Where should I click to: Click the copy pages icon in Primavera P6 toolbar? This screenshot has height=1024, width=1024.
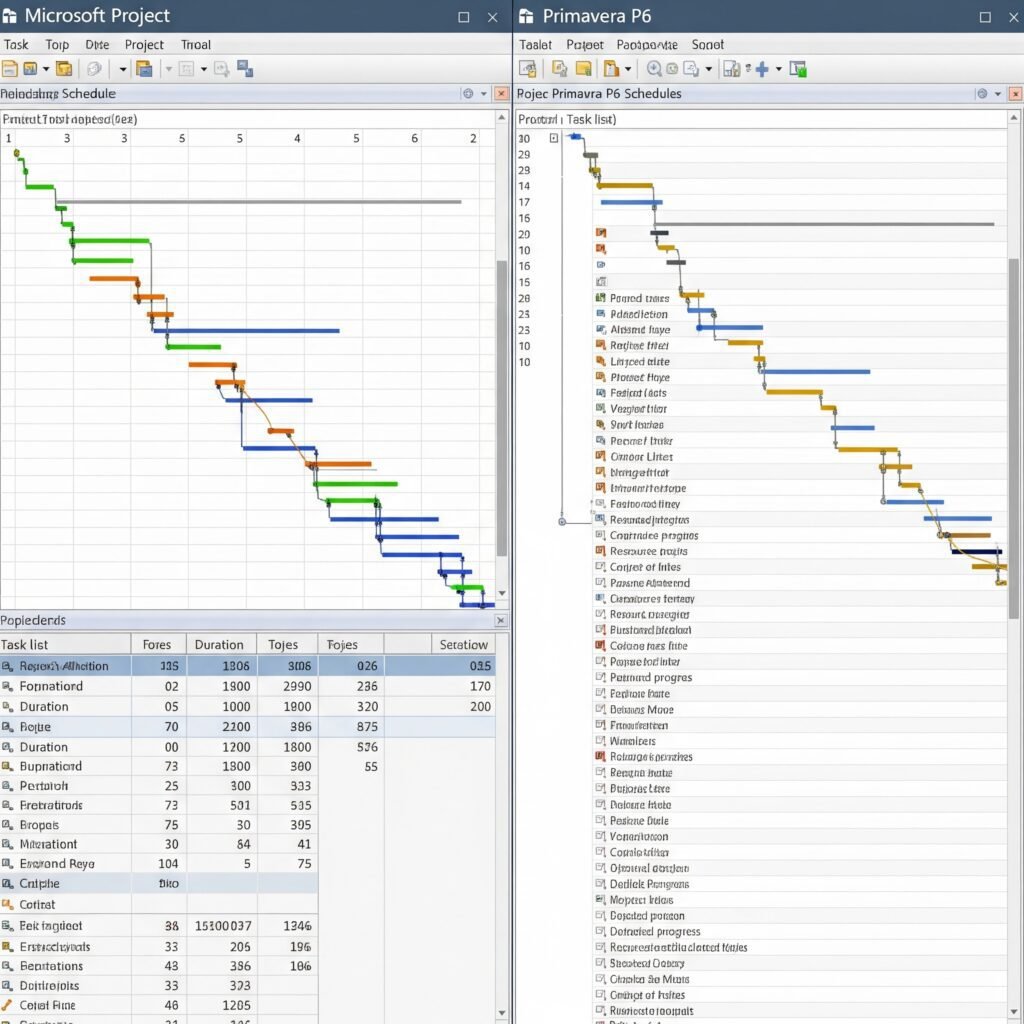pos(560,69)
